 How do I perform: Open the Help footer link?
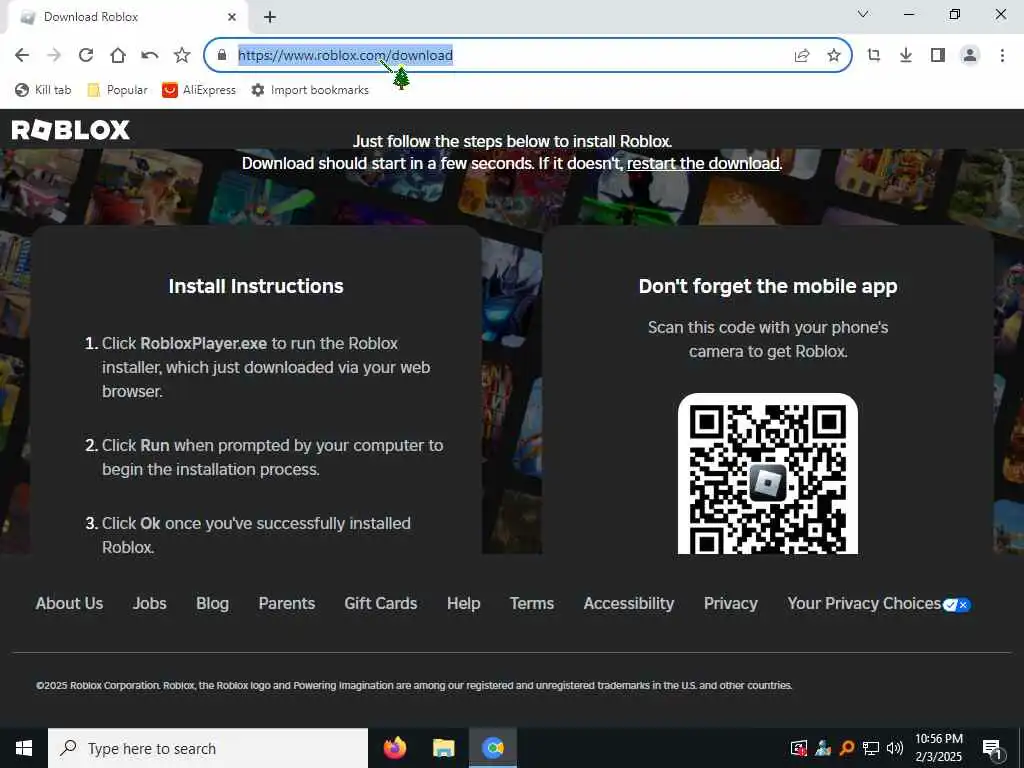[464, 603]
